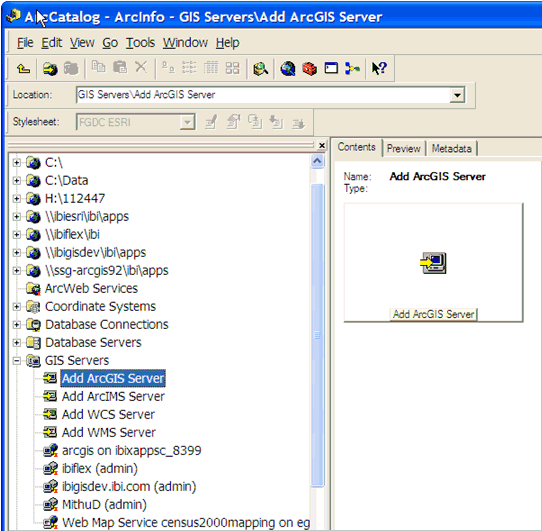Viewport: 542px width, 531px height.
Task: Close the catalog tree panel
Action: (322, 146)
